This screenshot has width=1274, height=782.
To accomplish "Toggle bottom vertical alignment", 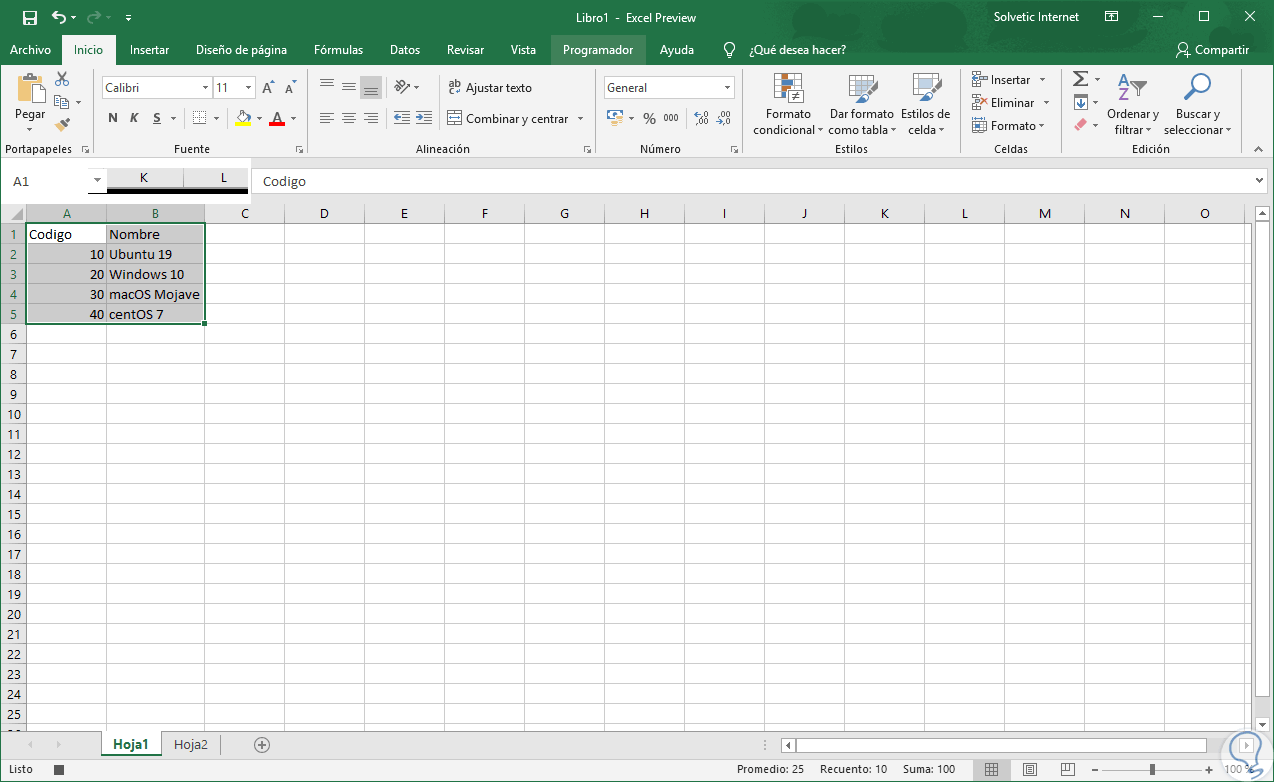I will (371, 87).
